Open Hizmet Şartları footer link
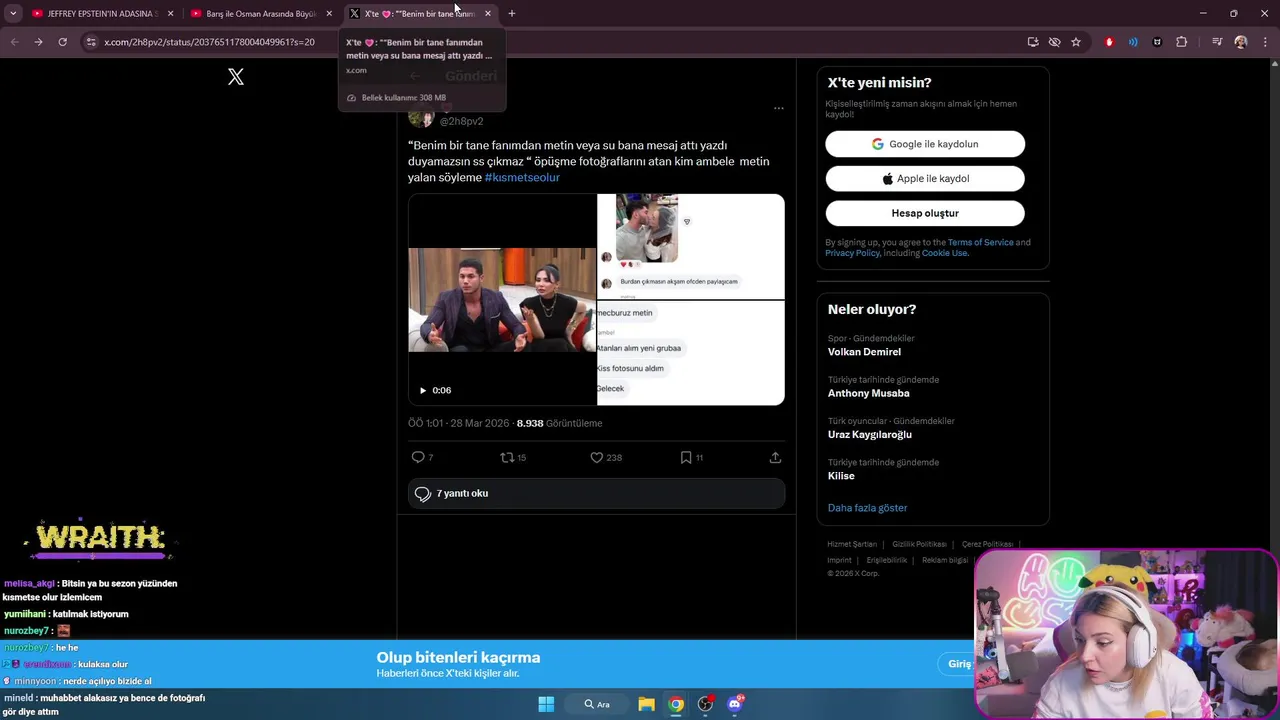Viewport: 1280px width, 720px height. click(x=851, y=544)
